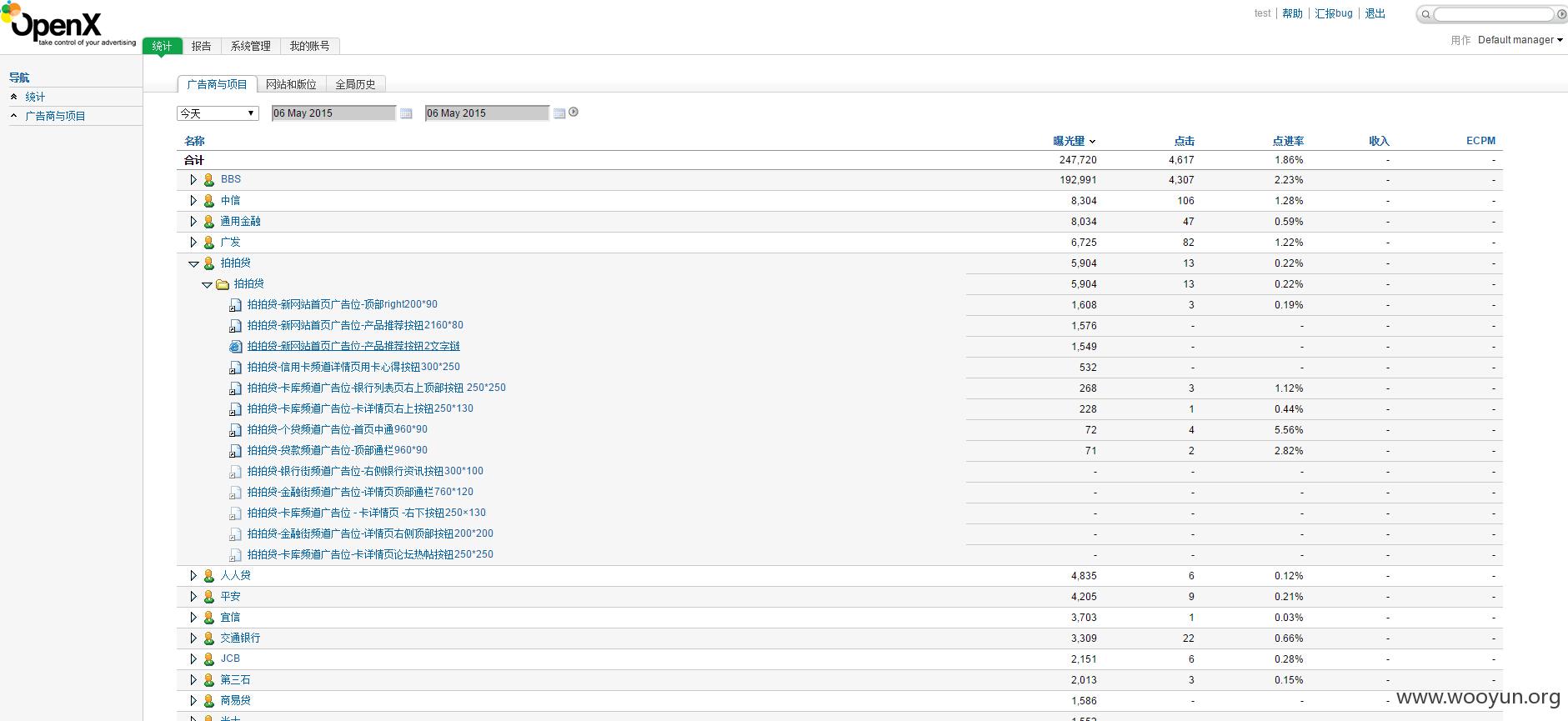Open the 我的账号 main tab
1568x721 pixels.
(x=310, y=46)
